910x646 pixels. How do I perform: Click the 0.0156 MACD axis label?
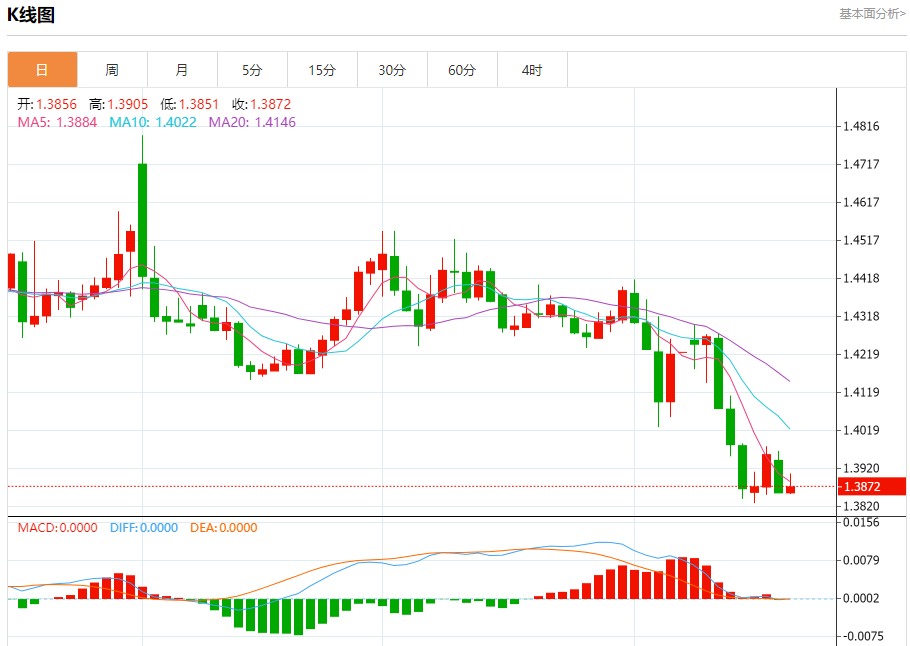pyautogui.click(x=861, y=522)
